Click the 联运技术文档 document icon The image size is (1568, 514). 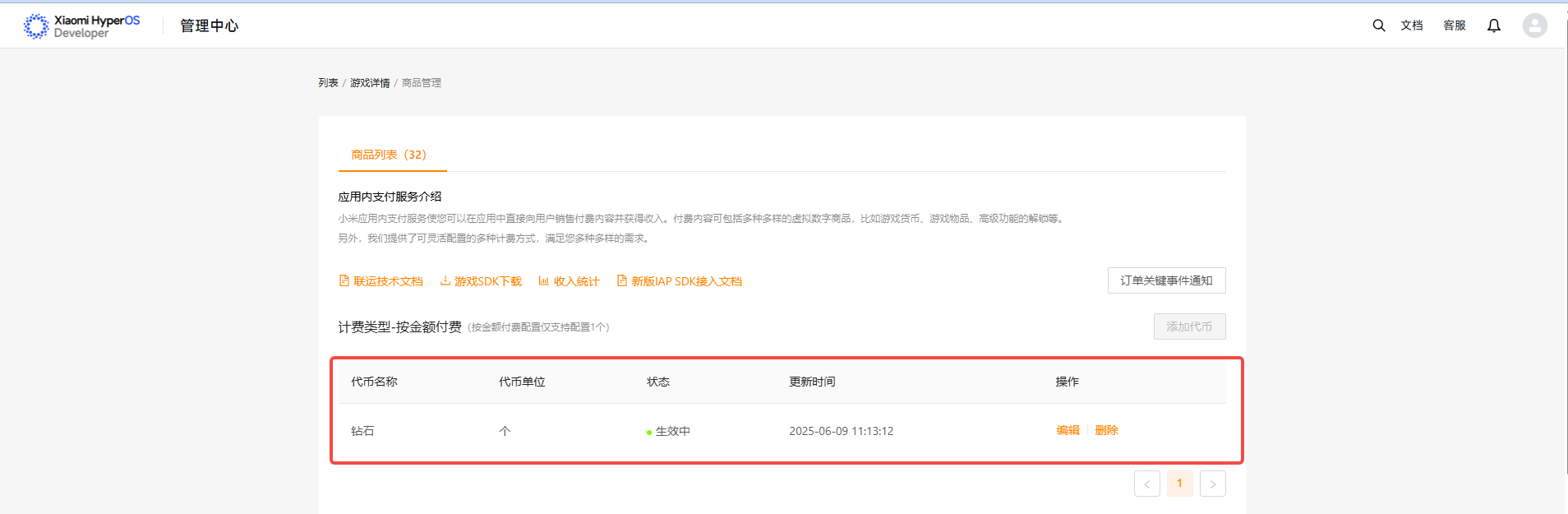click(344, 280)
